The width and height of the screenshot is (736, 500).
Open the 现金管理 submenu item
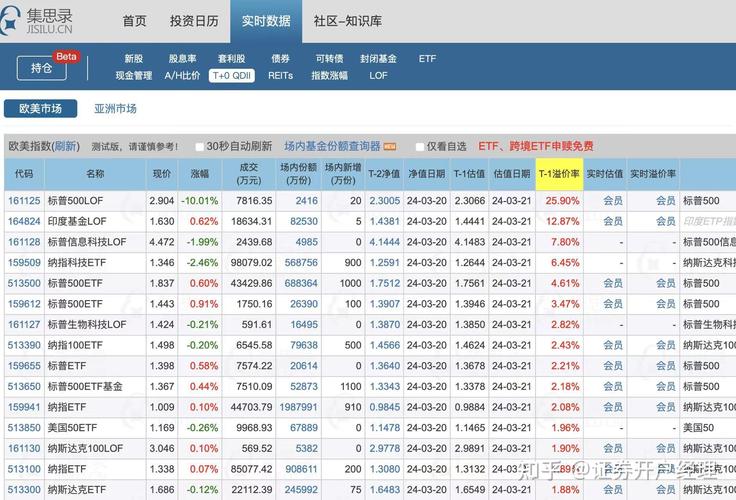click(x=134, y=76)
